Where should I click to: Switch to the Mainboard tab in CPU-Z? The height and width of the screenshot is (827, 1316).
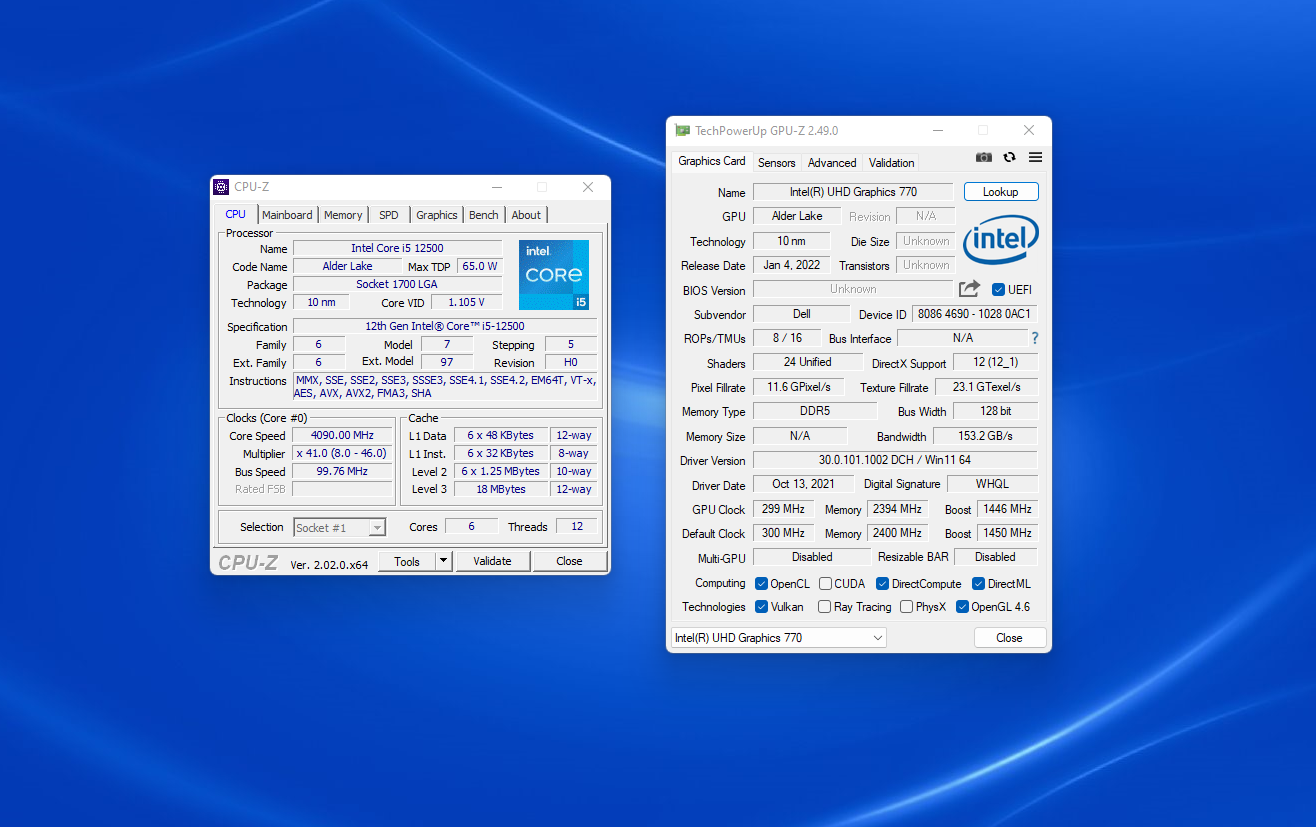pyautogui.click(x=287, y=215)
